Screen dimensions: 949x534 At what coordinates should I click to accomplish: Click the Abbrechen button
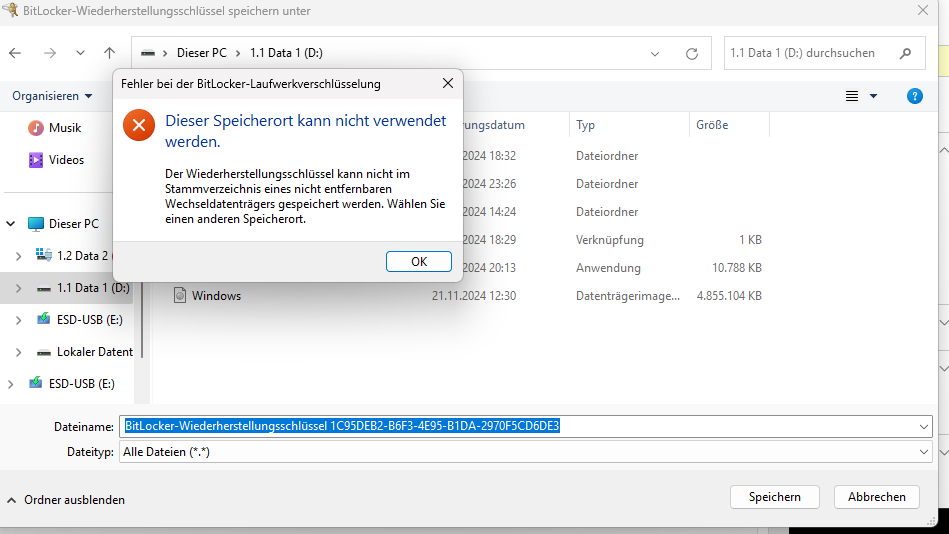pyautogui.click(x=876, y=497)
